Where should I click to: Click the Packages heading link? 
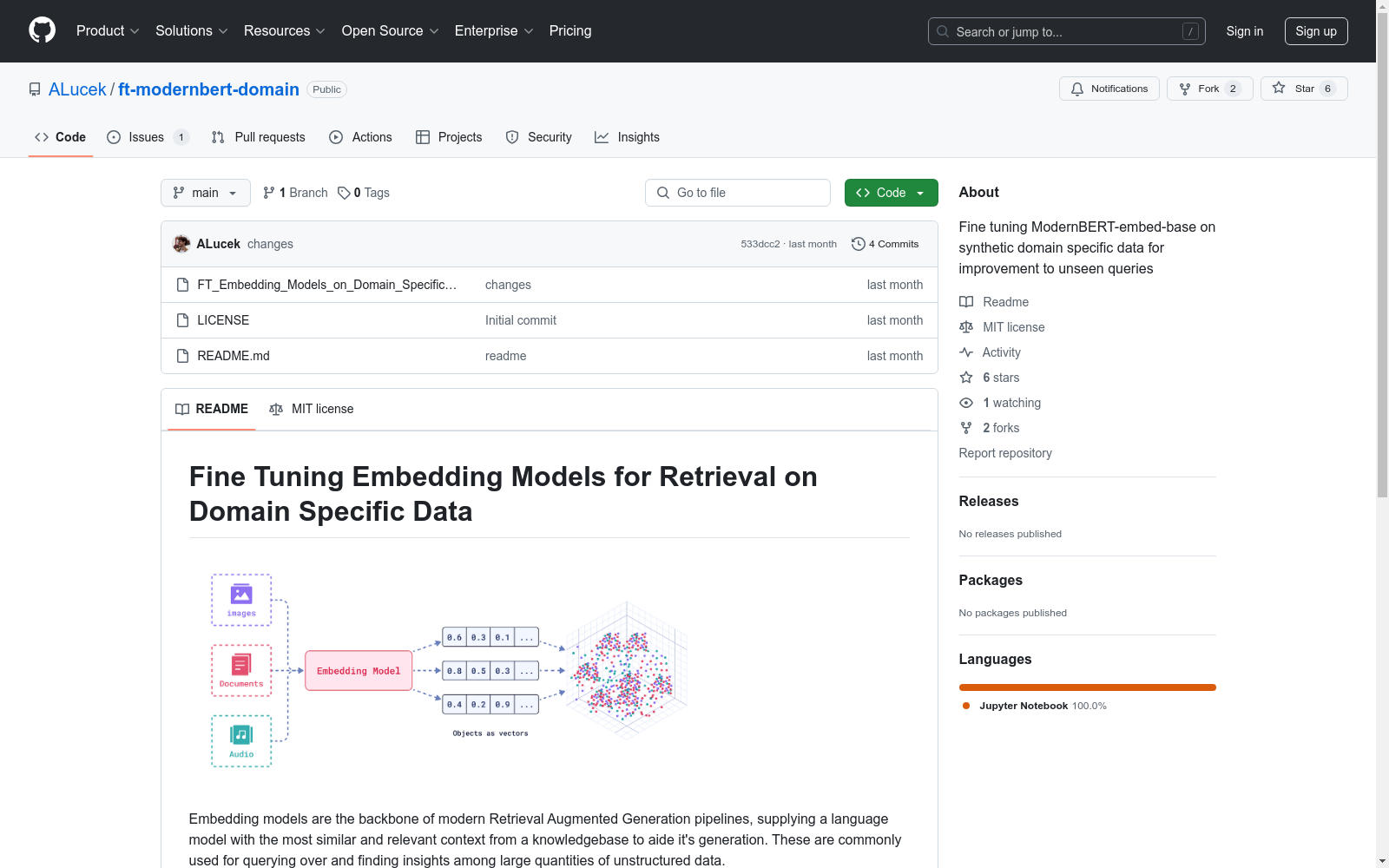[991, 580]
